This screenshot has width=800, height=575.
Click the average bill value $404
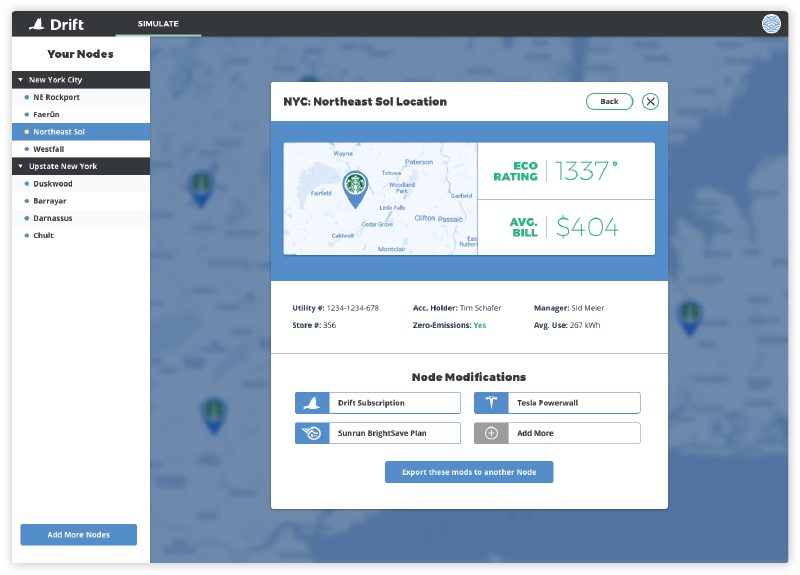[587, 227]
